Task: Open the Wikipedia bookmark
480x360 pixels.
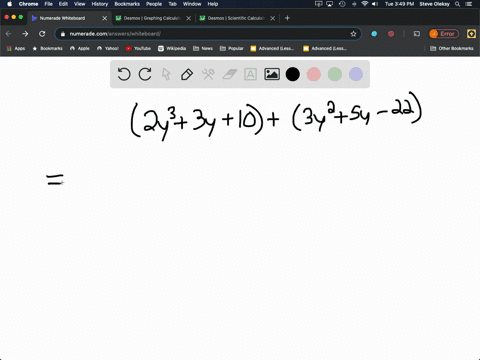Action: pos(172,48)
